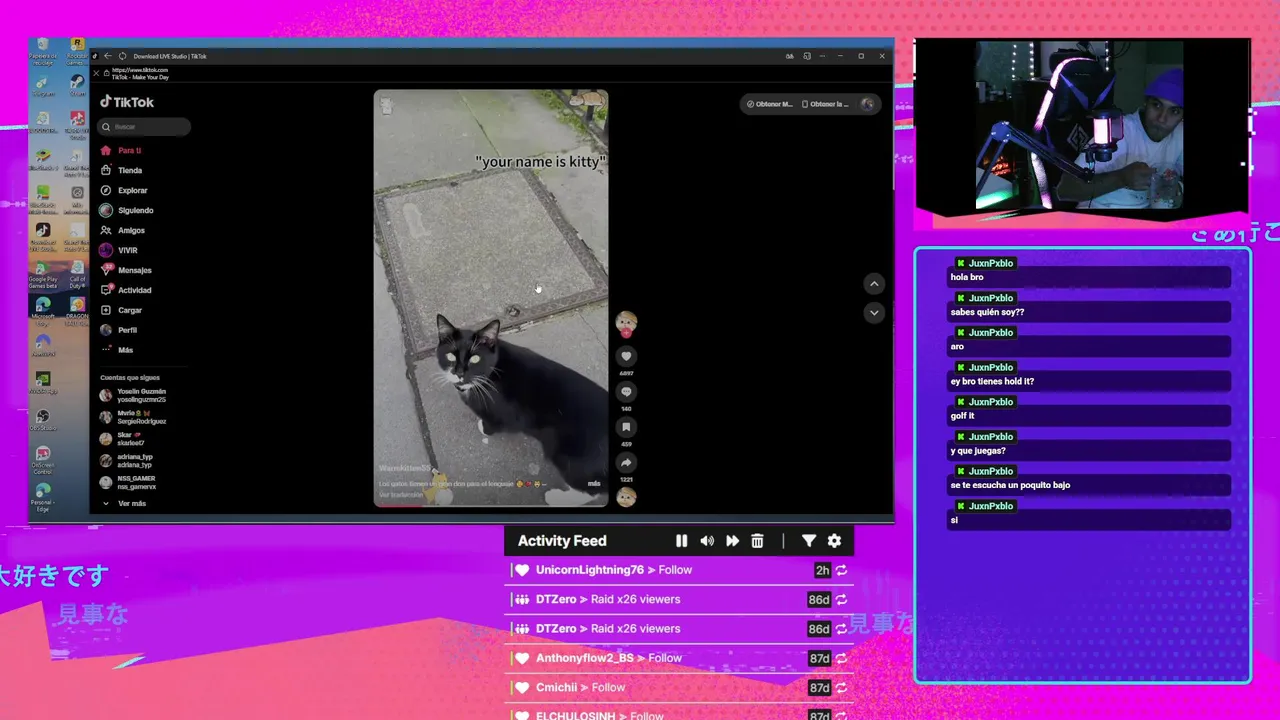
Task: Open the Más menu in sidebar
Action: point(117,350)
